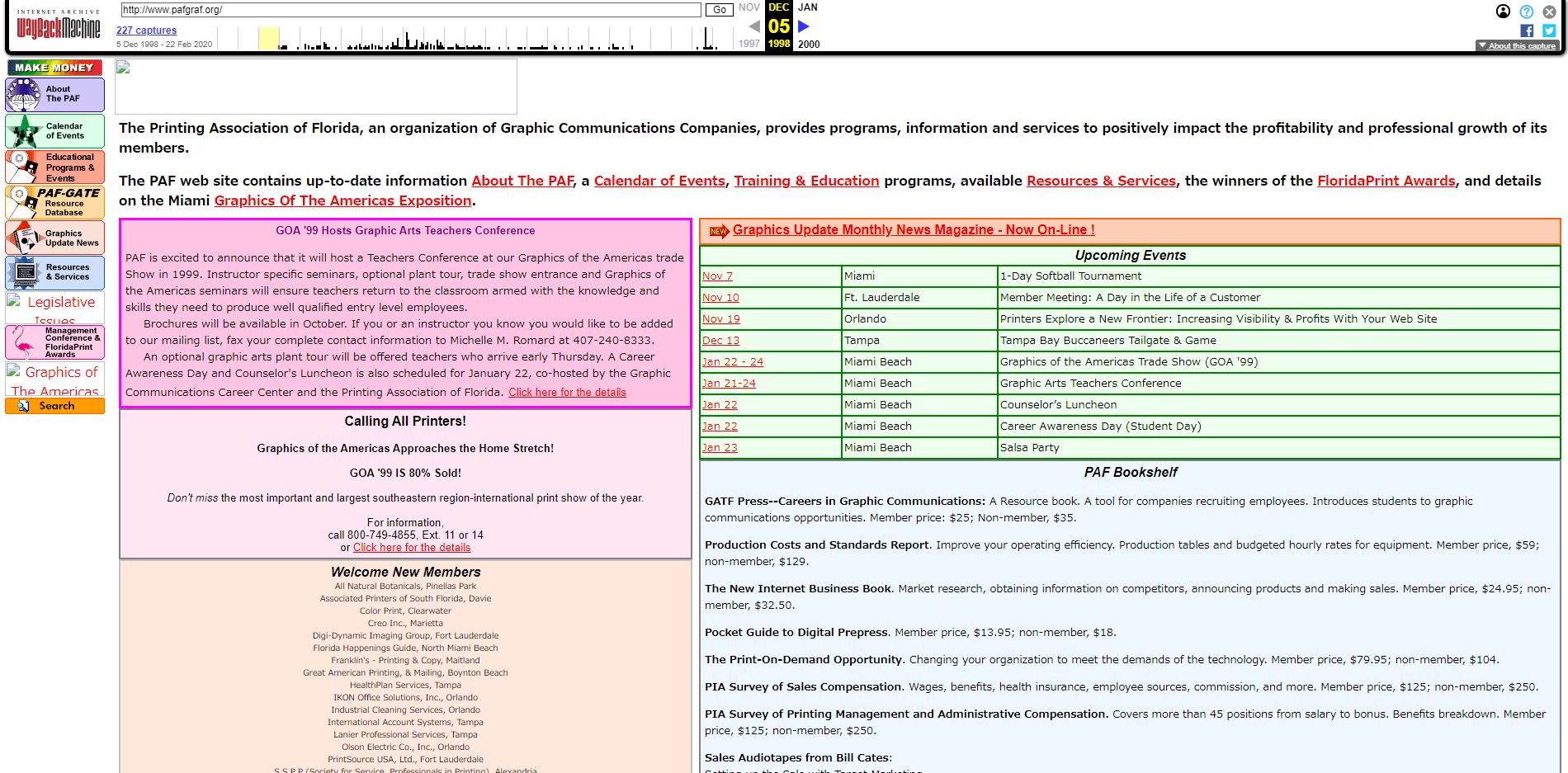Click the Wayback Machine logo
The image size is (1568, 773).
point(58,26)
